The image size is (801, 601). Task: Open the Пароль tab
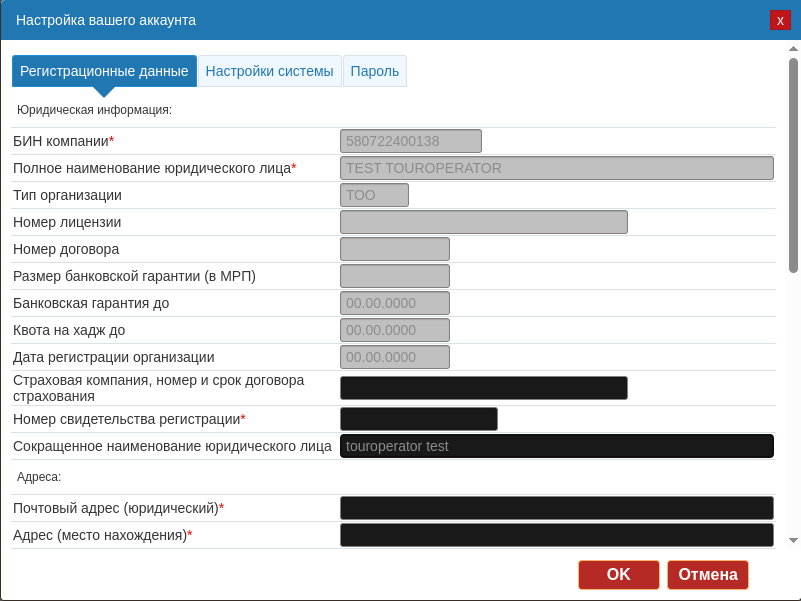click(x=375, y=71)
